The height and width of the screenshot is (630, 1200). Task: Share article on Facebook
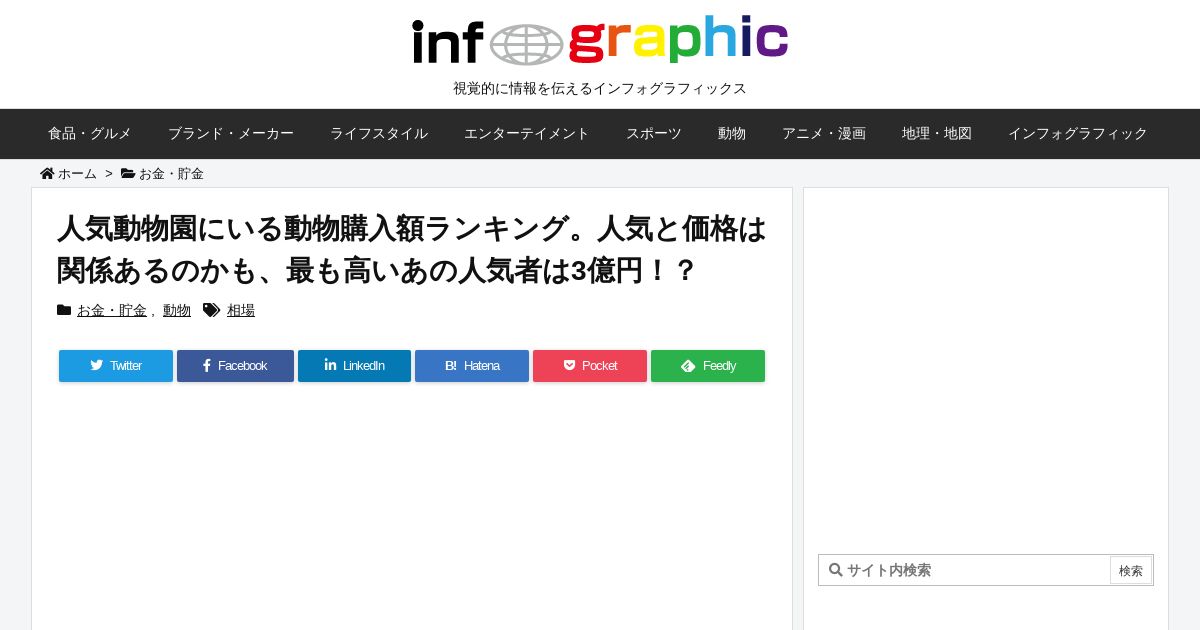tap(235, 366)
